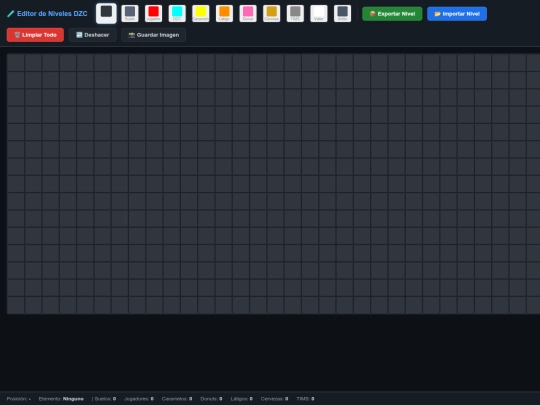This screenshot has height=405, width=540.
Task: Click the Posición status entry
Action: (19, 399)
